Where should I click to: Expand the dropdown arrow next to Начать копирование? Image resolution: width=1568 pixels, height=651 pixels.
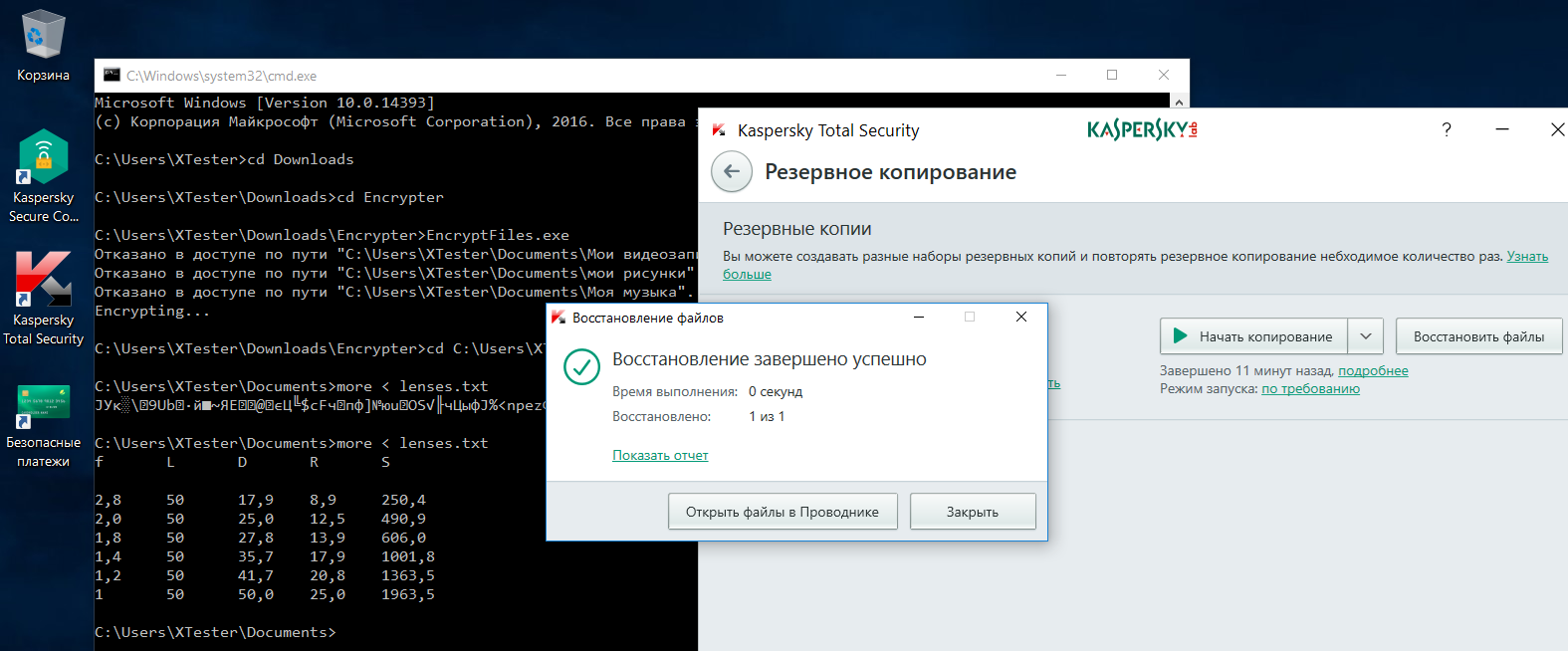(x=1365, y=336)
